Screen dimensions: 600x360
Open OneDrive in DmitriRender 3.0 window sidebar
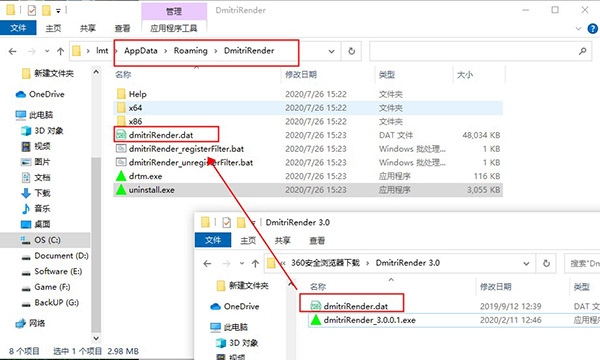click(241, 306)
